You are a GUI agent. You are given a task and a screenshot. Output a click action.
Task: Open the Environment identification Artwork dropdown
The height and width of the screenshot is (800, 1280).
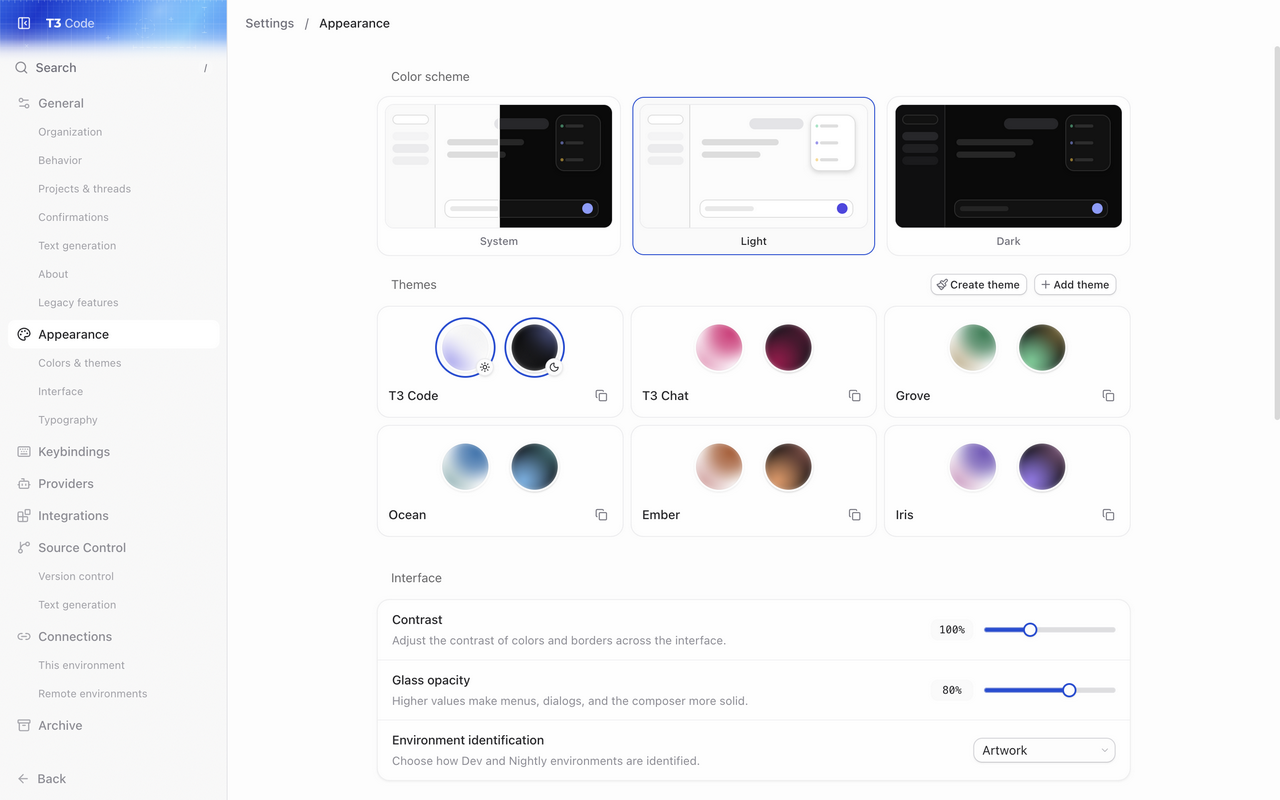(x=1044, y=750)
